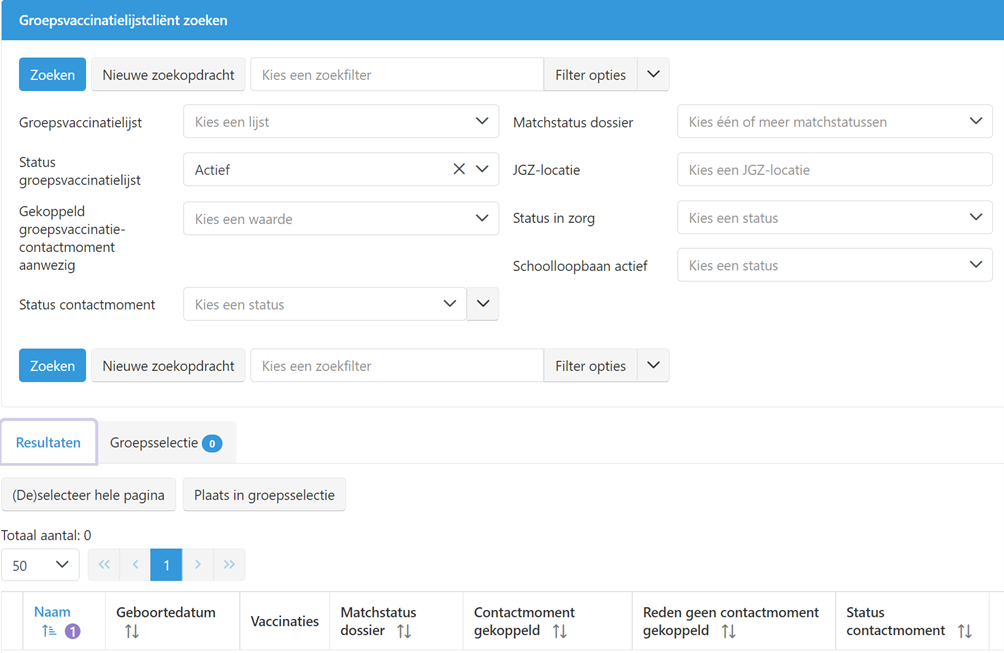Click Plaats in groepsselectie button

(264, 495)
